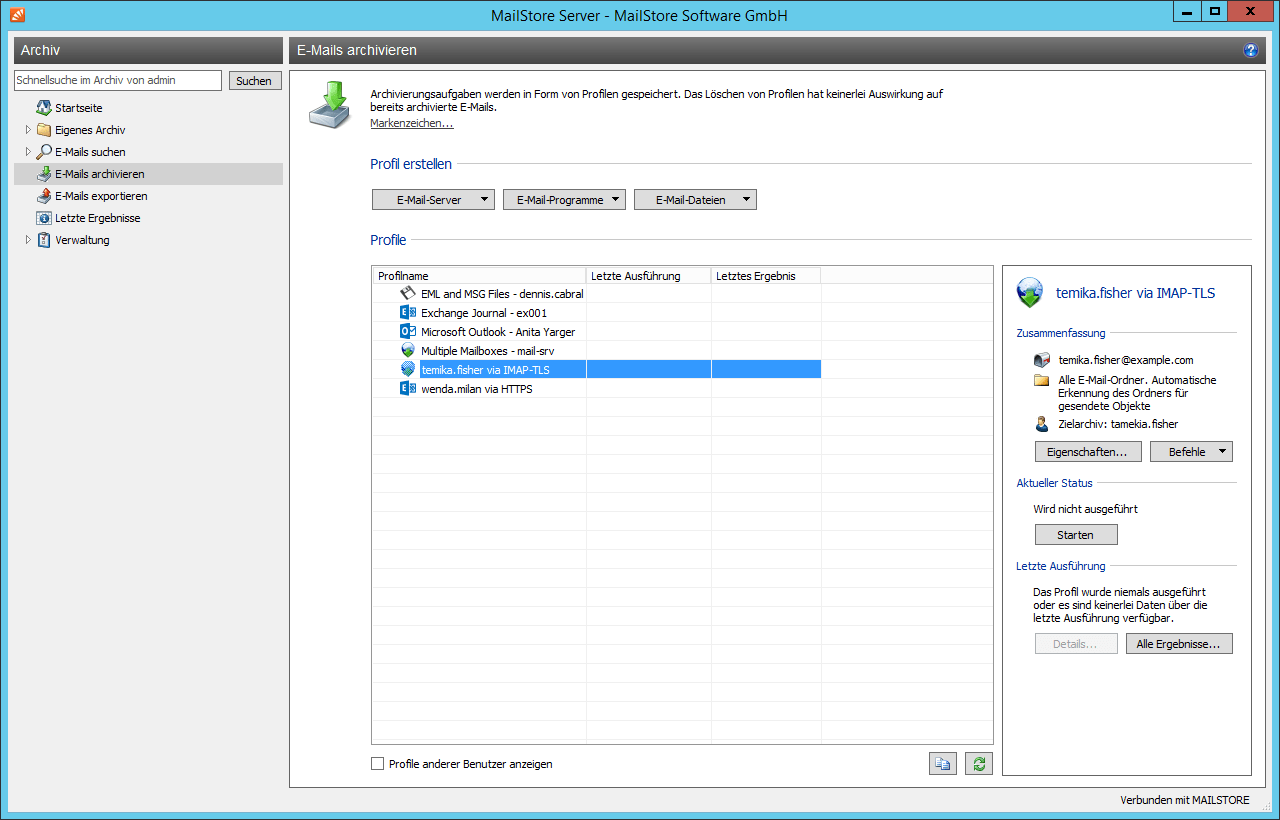
Task: Click Starten to run the profile
Action: 1076,535
